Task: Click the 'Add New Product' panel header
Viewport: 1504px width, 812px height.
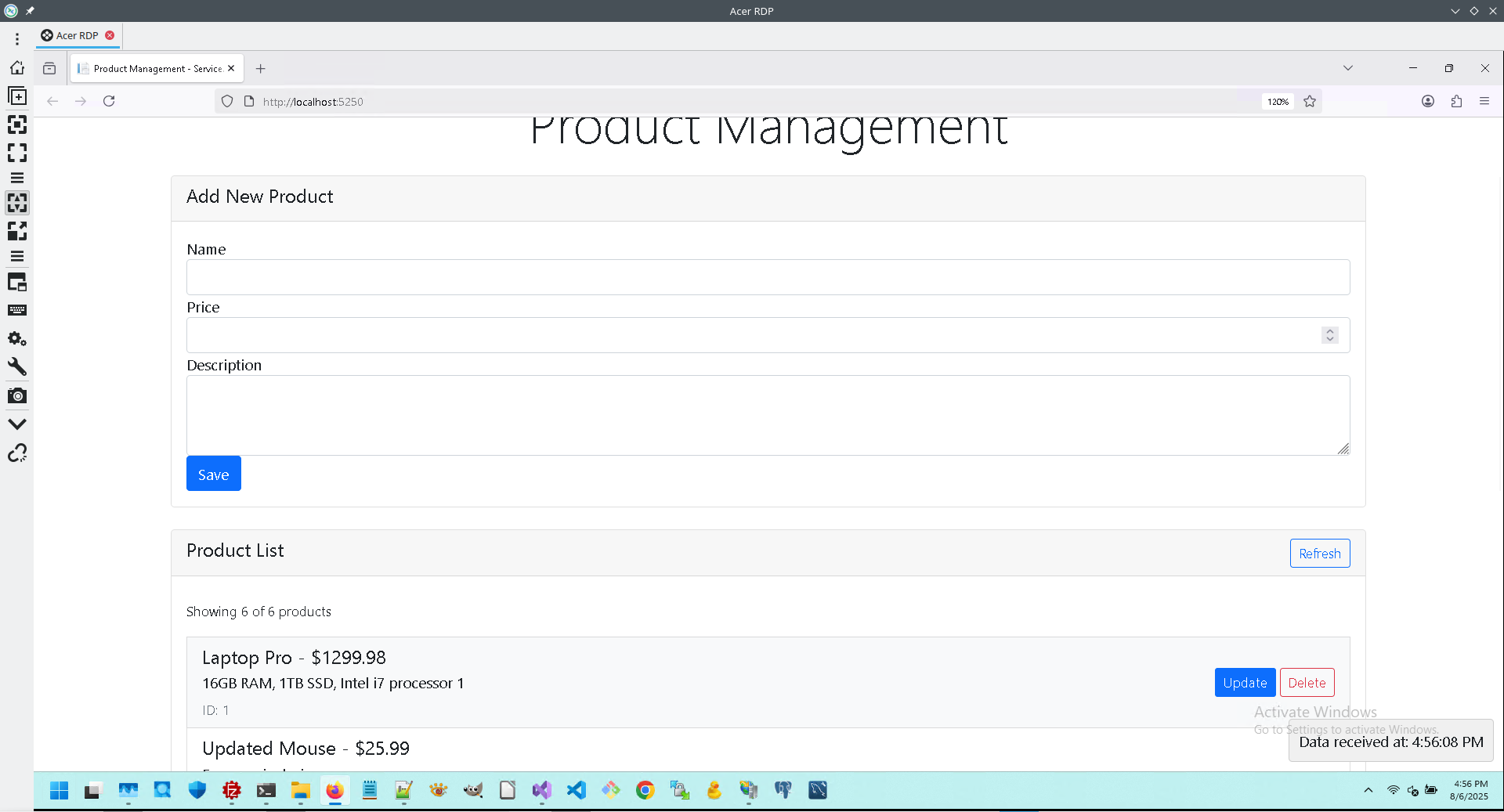Action: point(768,197)
